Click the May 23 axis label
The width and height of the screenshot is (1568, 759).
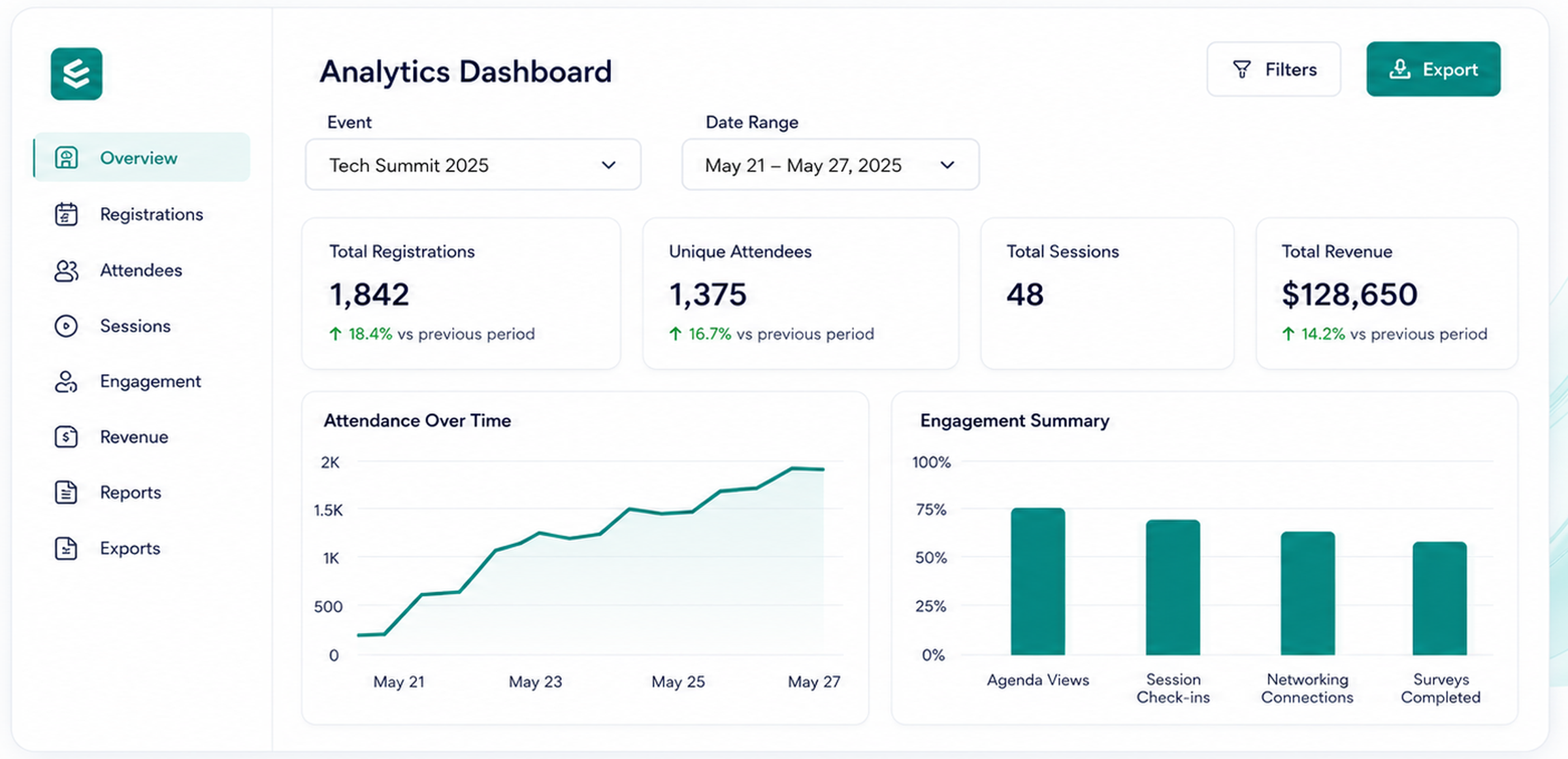tap(536, 682)
